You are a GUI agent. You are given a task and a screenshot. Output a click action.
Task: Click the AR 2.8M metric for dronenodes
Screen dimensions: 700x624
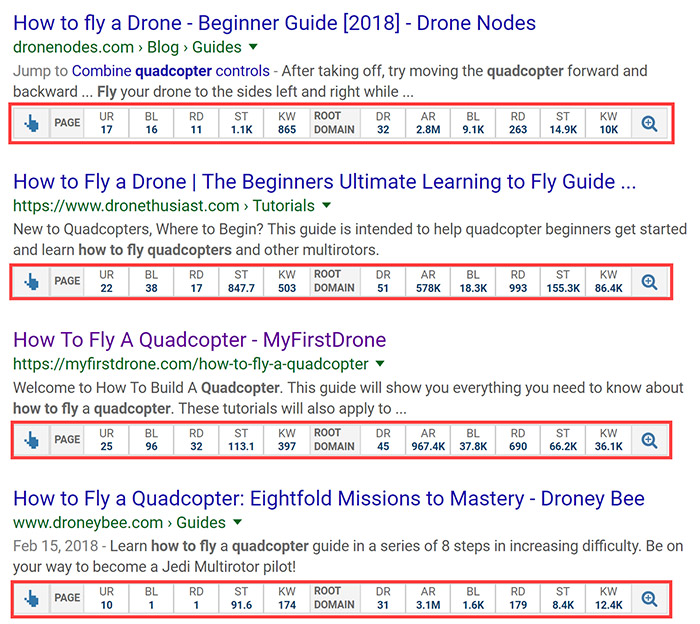tap(428, 123)
